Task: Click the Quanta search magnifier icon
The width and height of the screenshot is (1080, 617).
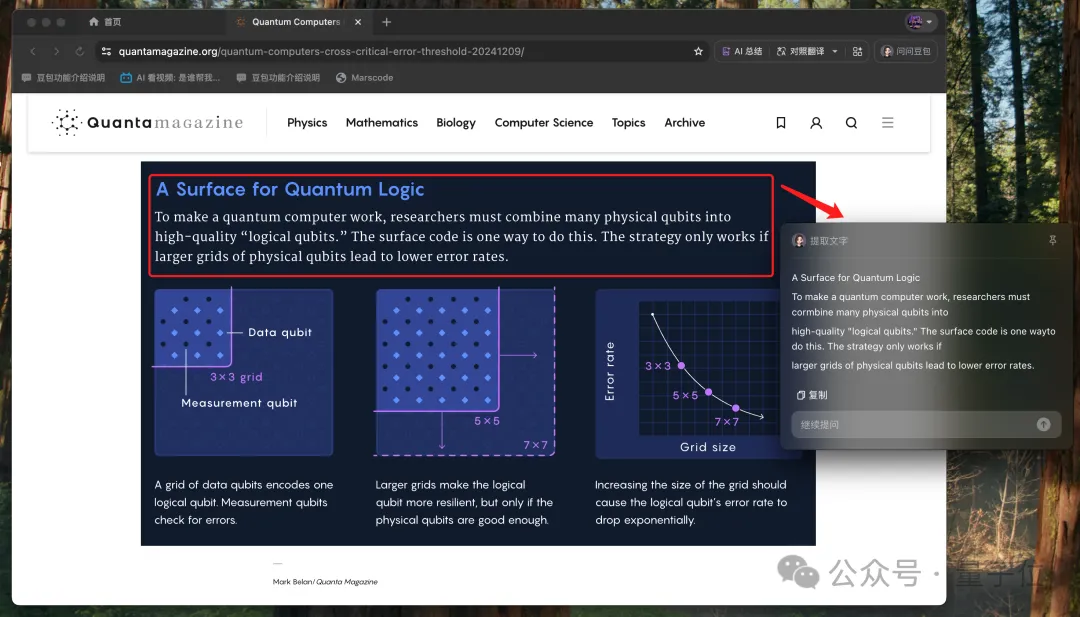Action: click(x=851, y=123)
